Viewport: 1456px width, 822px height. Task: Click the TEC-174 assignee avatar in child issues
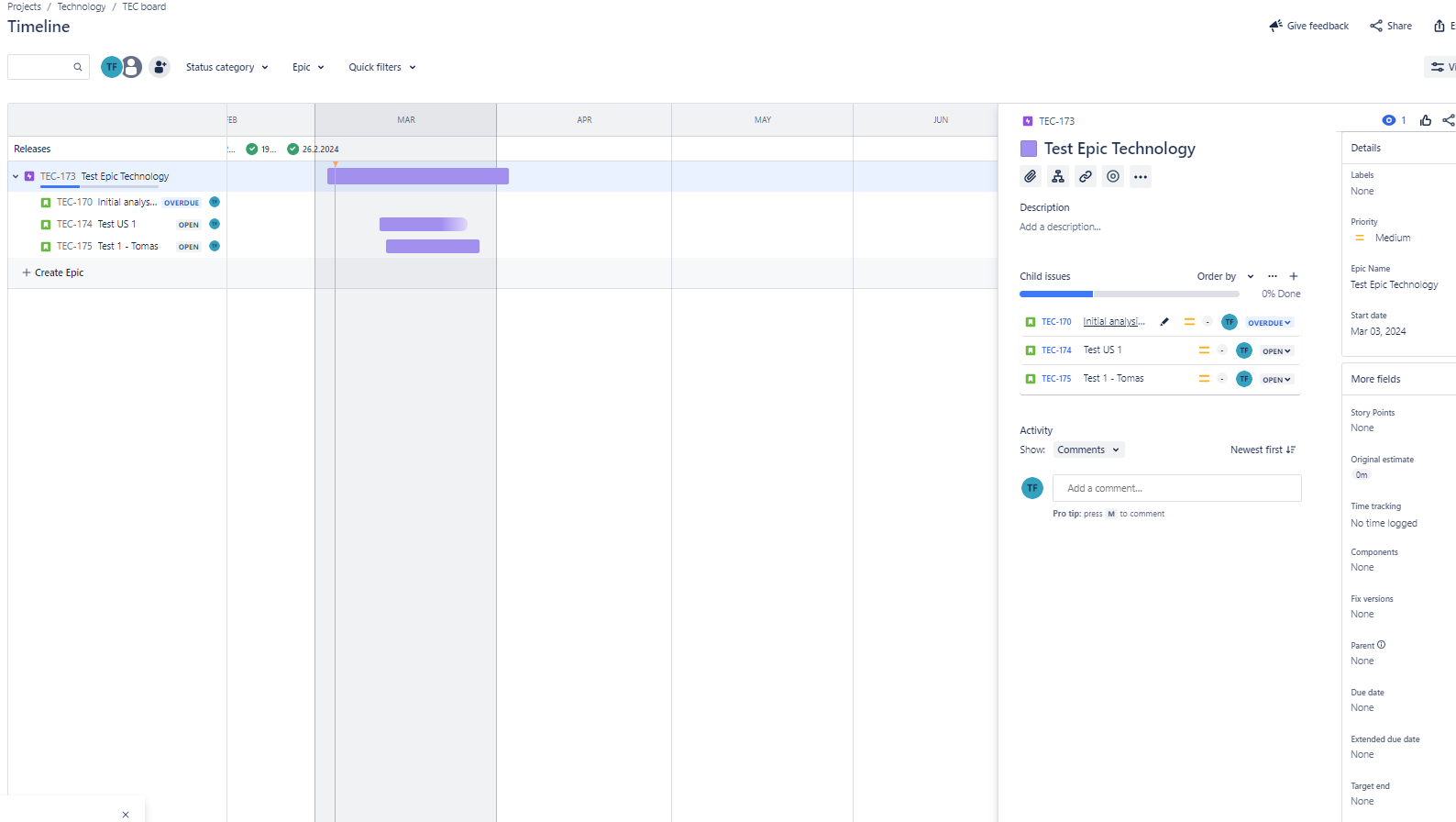(x=1244, y=350)
